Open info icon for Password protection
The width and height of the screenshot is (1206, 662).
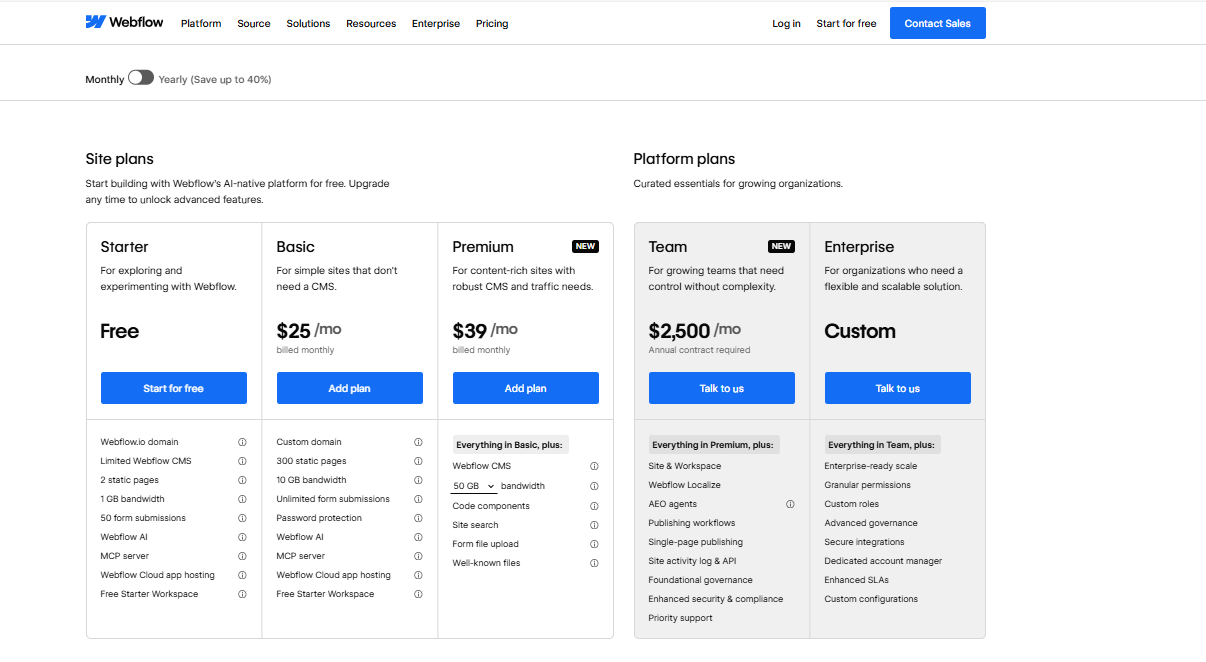(418, 518)
